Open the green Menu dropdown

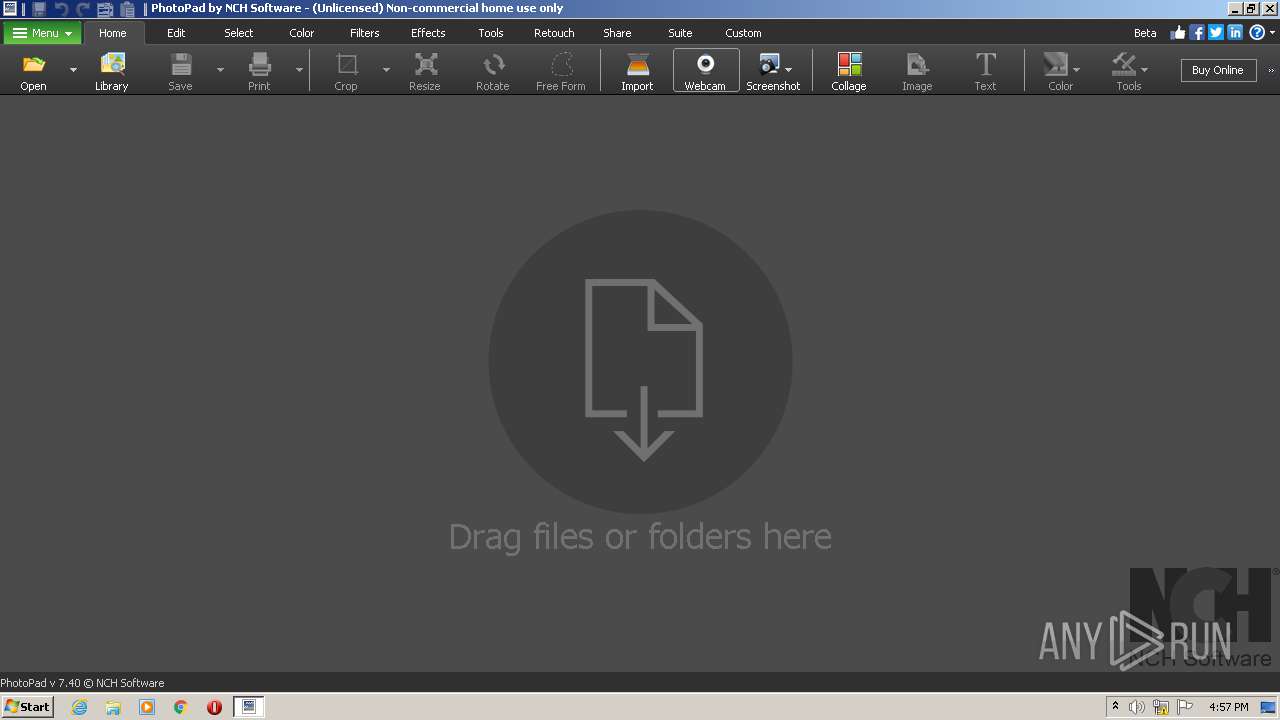tap(42, 33)
